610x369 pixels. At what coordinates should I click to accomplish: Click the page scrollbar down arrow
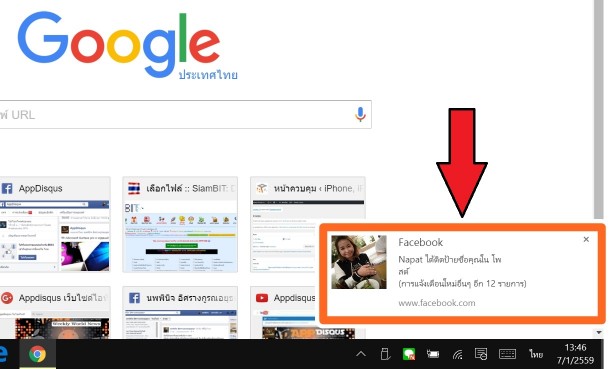click(x=599, y=332)
